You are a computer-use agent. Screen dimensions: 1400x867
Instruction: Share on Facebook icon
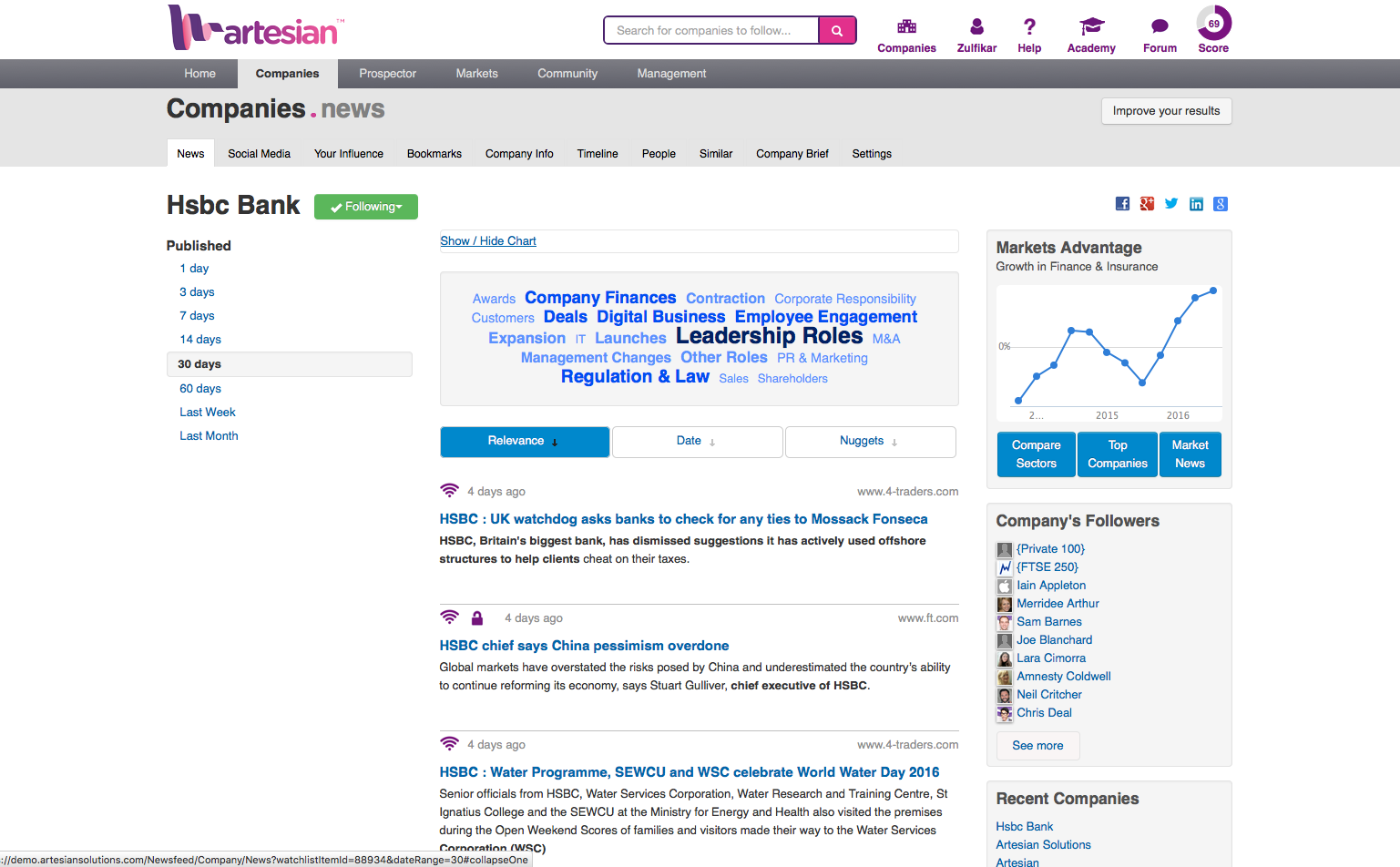point(1122,204)
